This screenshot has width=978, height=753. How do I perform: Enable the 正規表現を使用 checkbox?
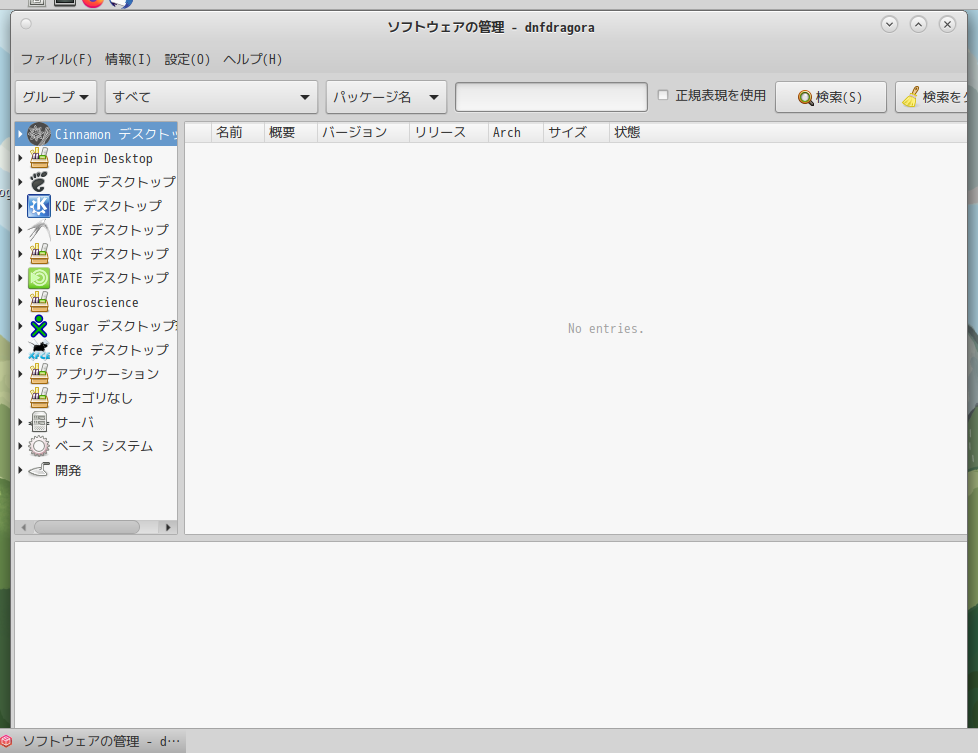(x=663, y=95)
